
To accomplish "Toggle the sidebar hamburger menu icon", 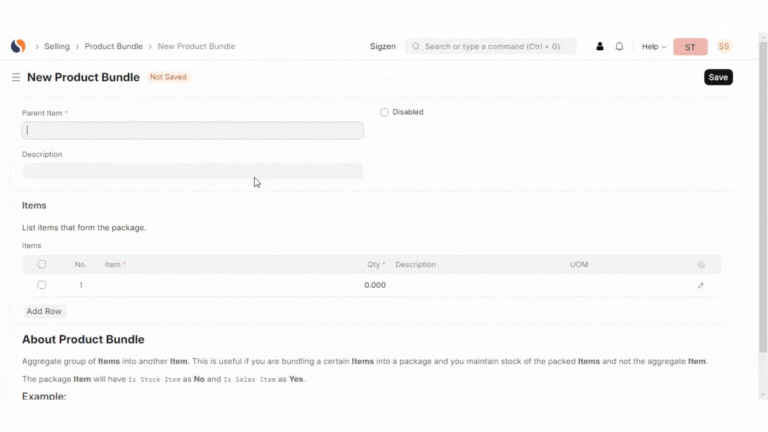I will (x=16, y=77).
